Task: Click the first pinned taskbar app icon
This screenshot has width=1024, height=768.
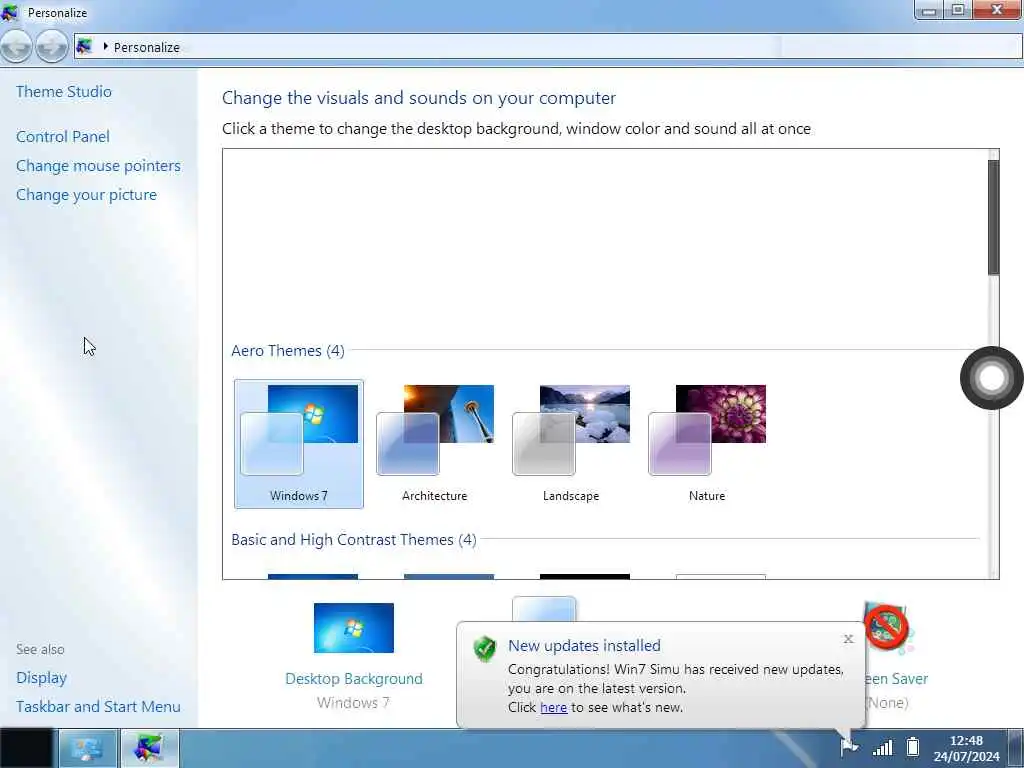Action: 88,748
